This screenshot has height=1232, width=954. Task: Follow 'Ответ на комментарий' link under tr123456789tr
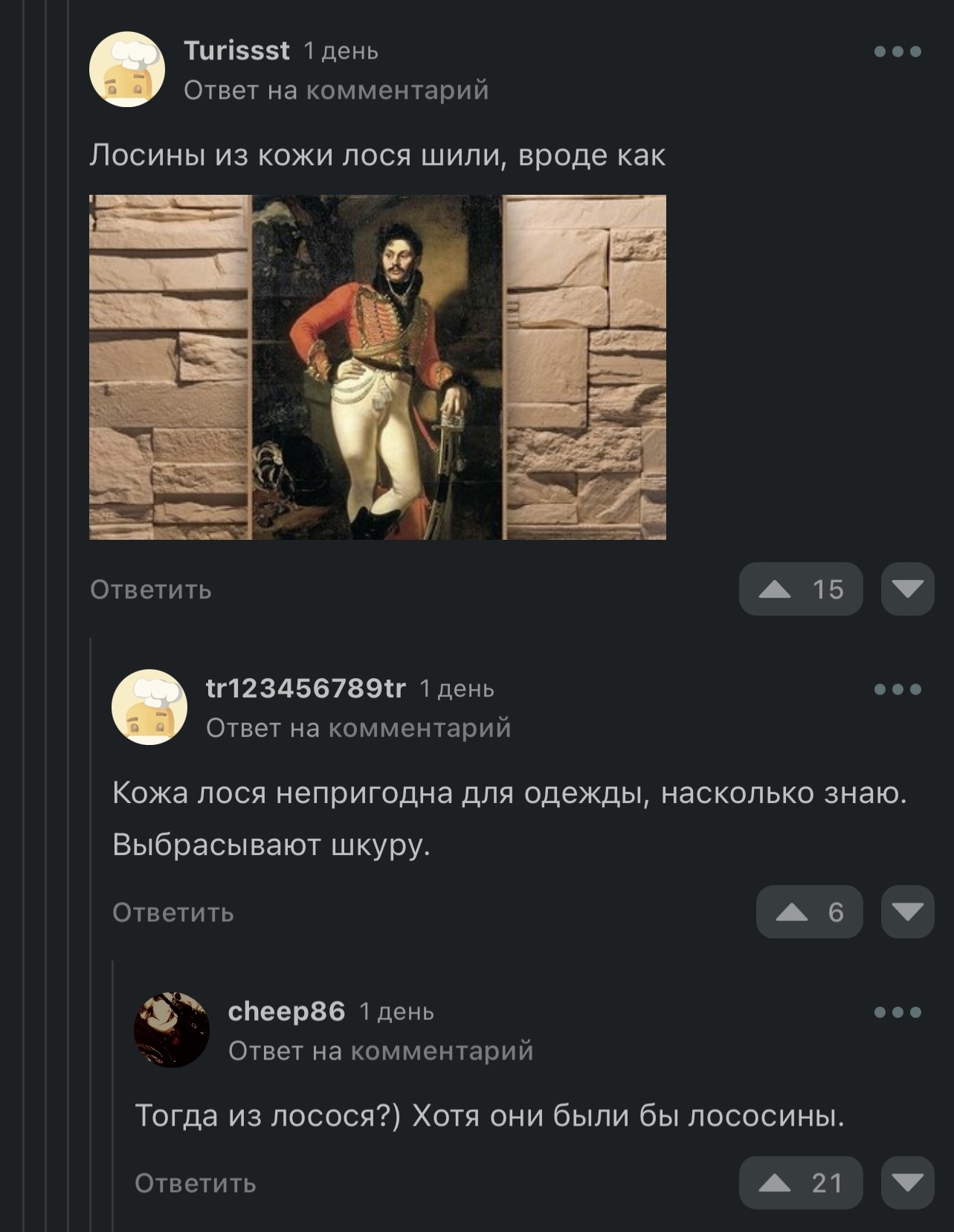click(x=358, y=728)
